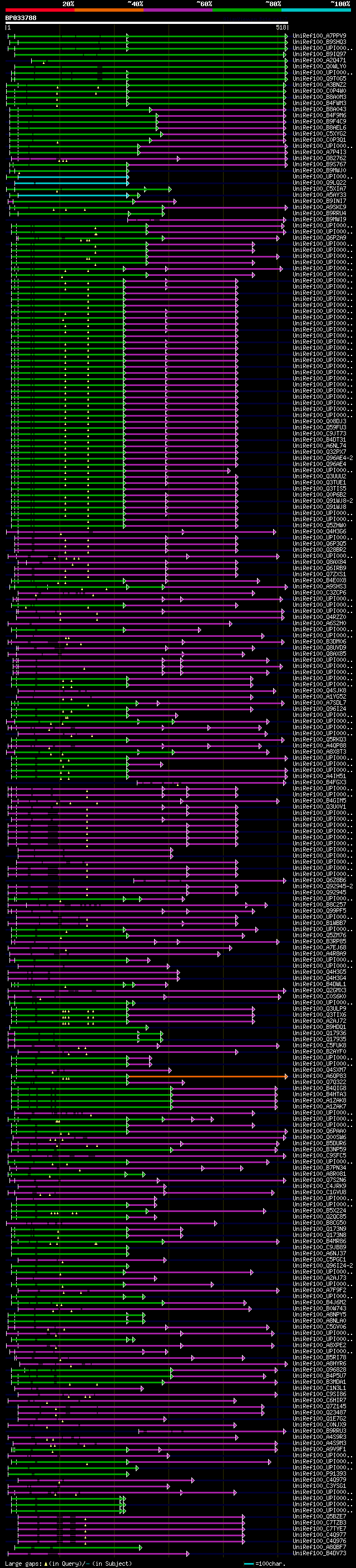Screen dimensions: 356x1568
Task: Select label UniRef100_B4DV73
Action: (x=319, y=1554)
